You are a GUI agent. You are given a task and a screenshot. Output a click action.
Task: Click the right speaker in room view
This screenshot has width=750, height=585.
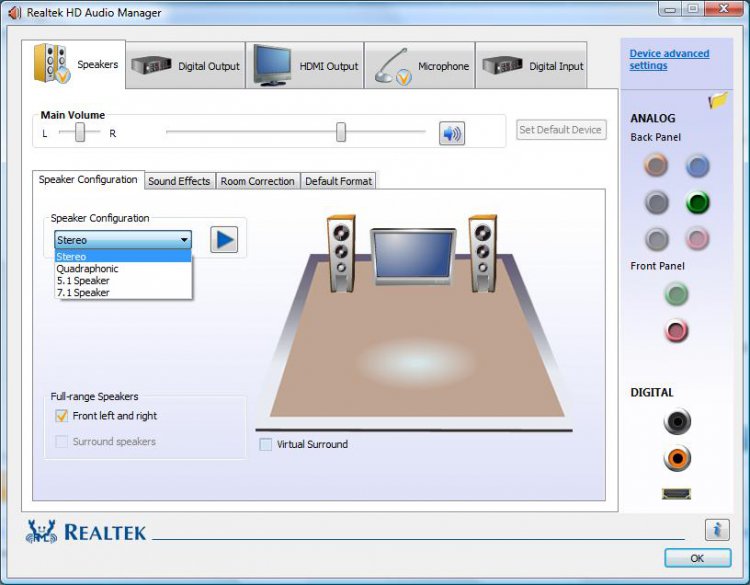pyautogui.click(x=483, y=254)
